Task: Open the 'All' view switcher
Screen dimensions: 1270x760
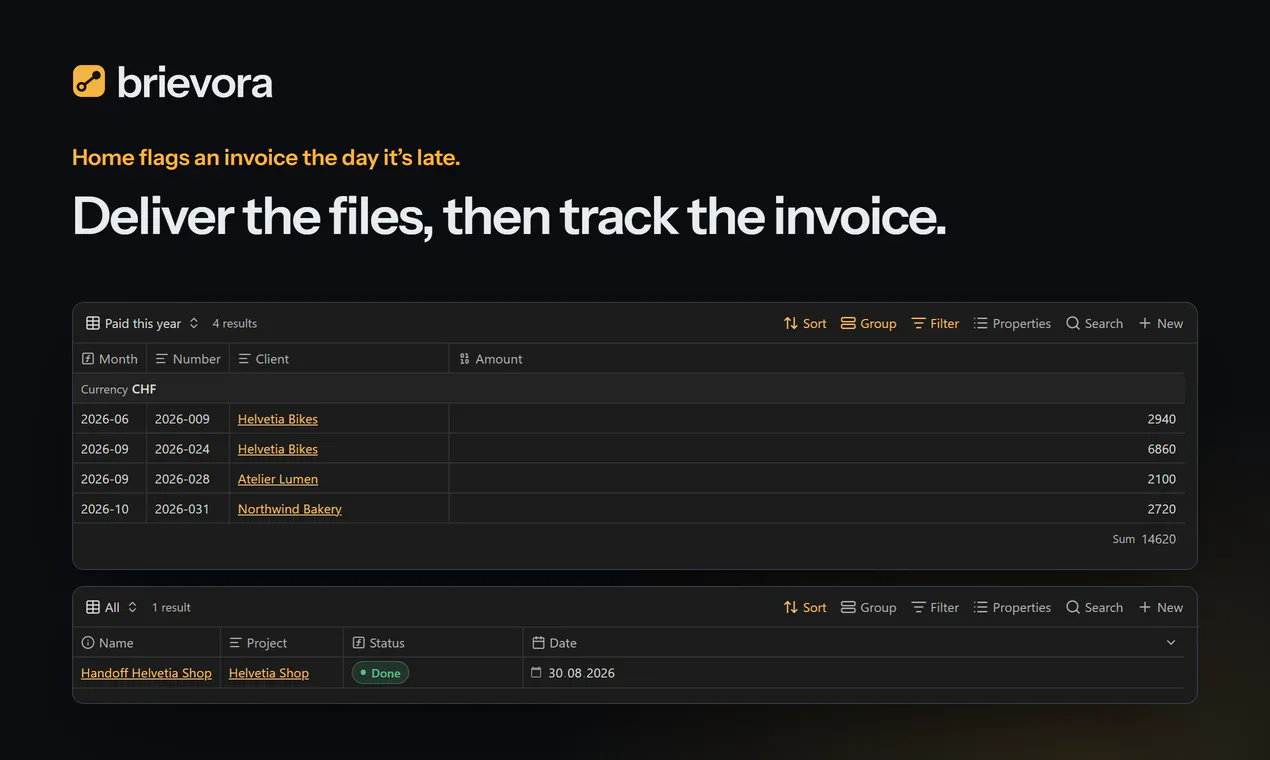Action: [112, 608]
